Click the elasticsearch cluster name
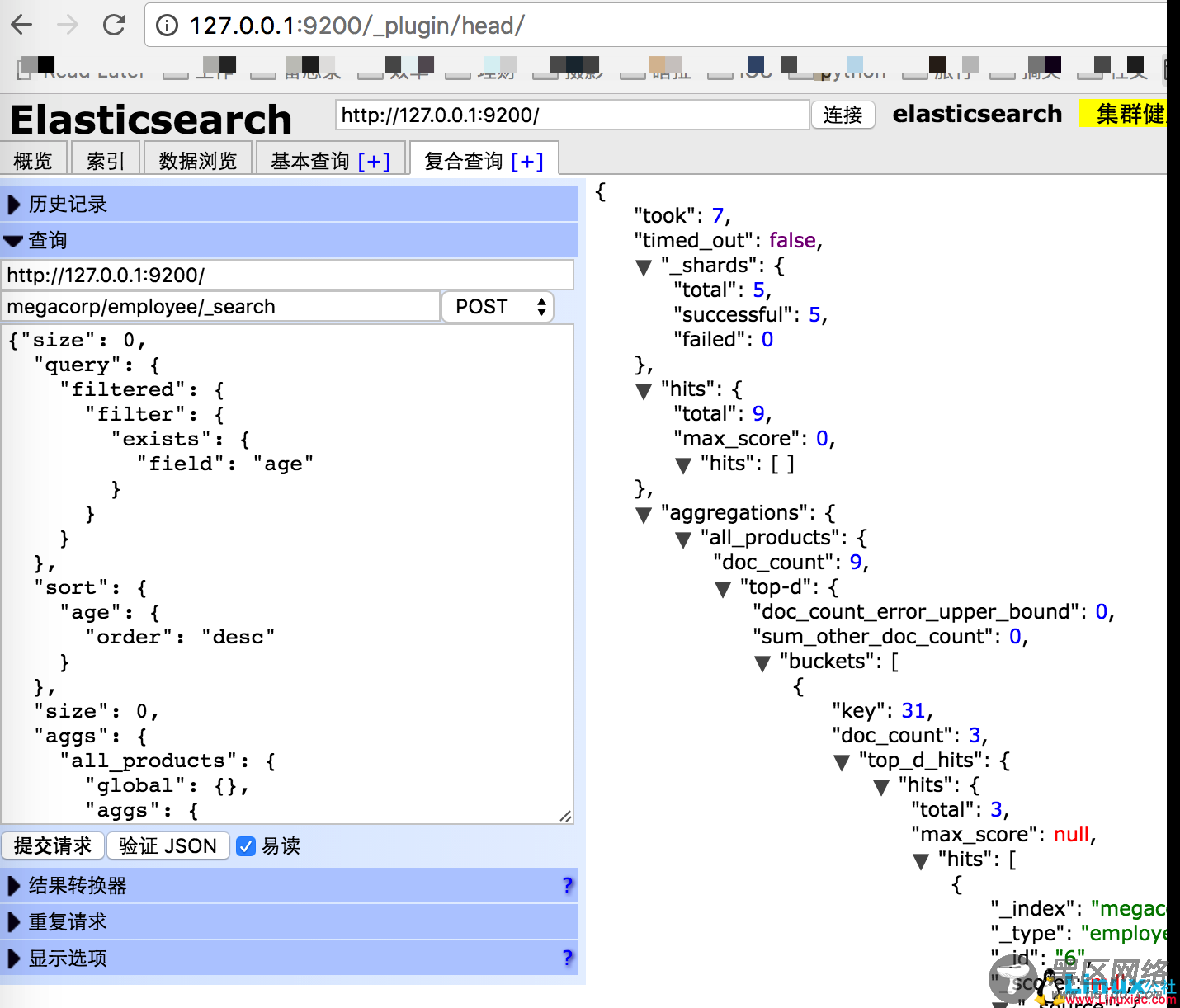 point(977,113)
